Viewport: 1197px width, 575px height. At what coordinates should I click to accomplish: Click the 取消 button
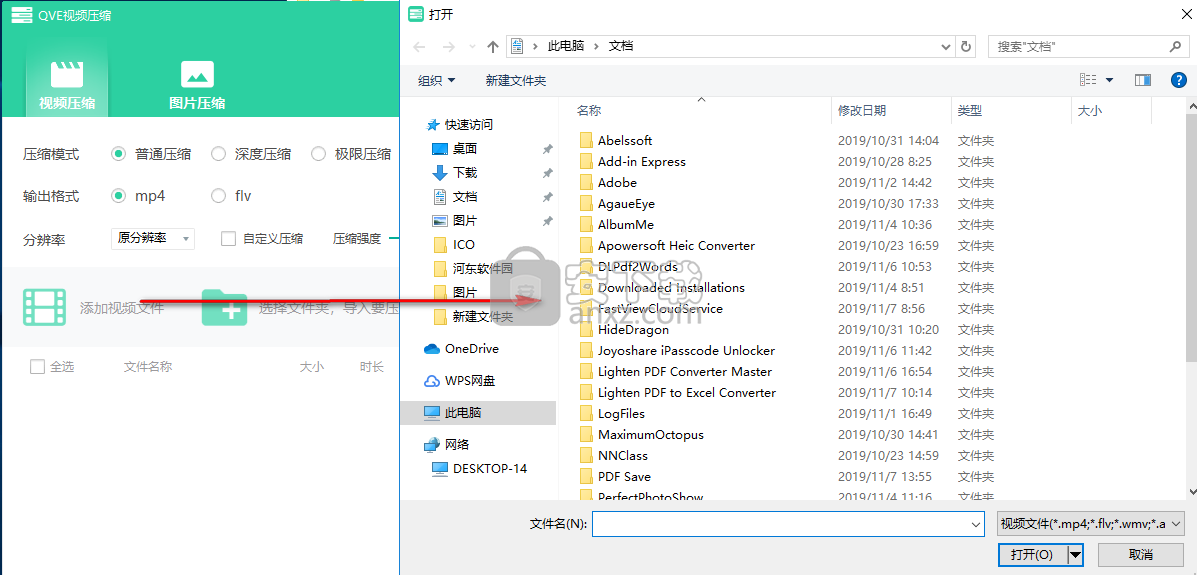coord(1141,555)
